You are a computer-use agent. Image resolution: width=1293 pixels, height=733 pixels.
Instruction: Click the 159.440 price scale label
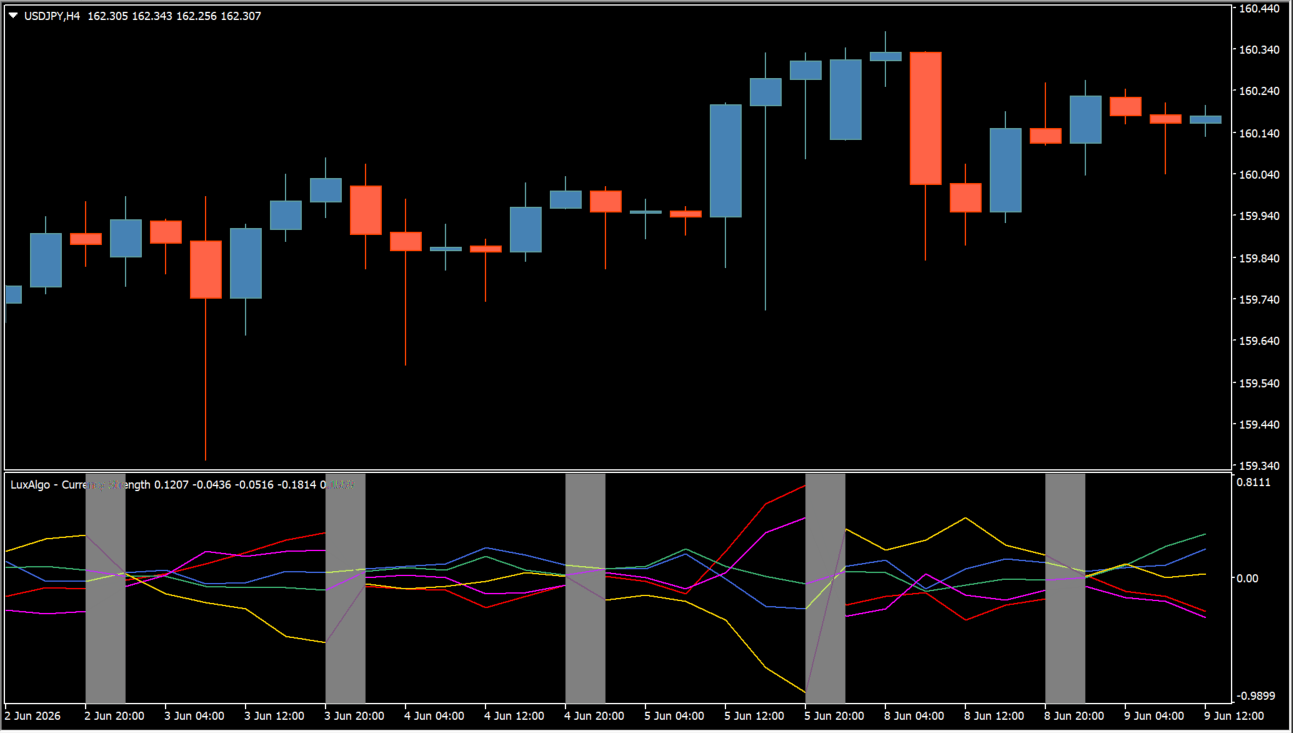pyautogui.click(x=1259, y=425)
